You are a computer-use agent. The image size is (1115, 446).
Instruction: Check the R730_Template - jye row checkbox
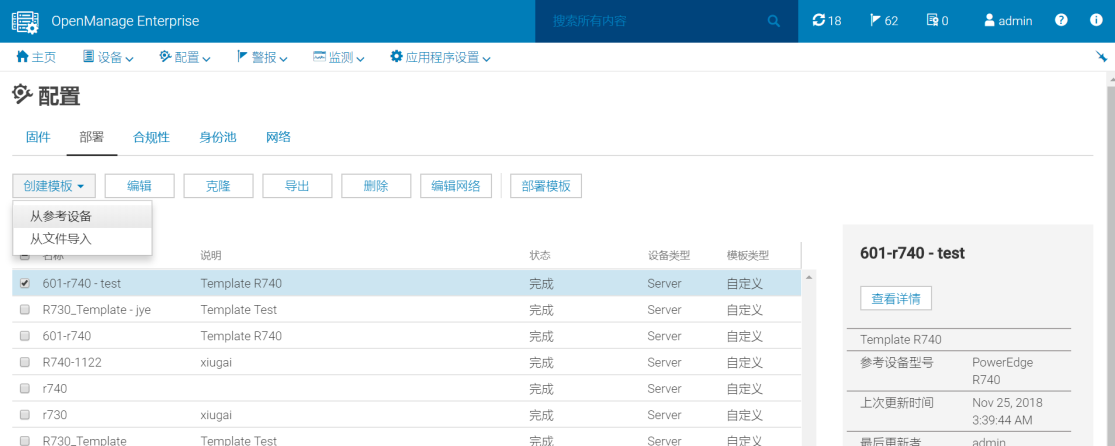[25, 309]
